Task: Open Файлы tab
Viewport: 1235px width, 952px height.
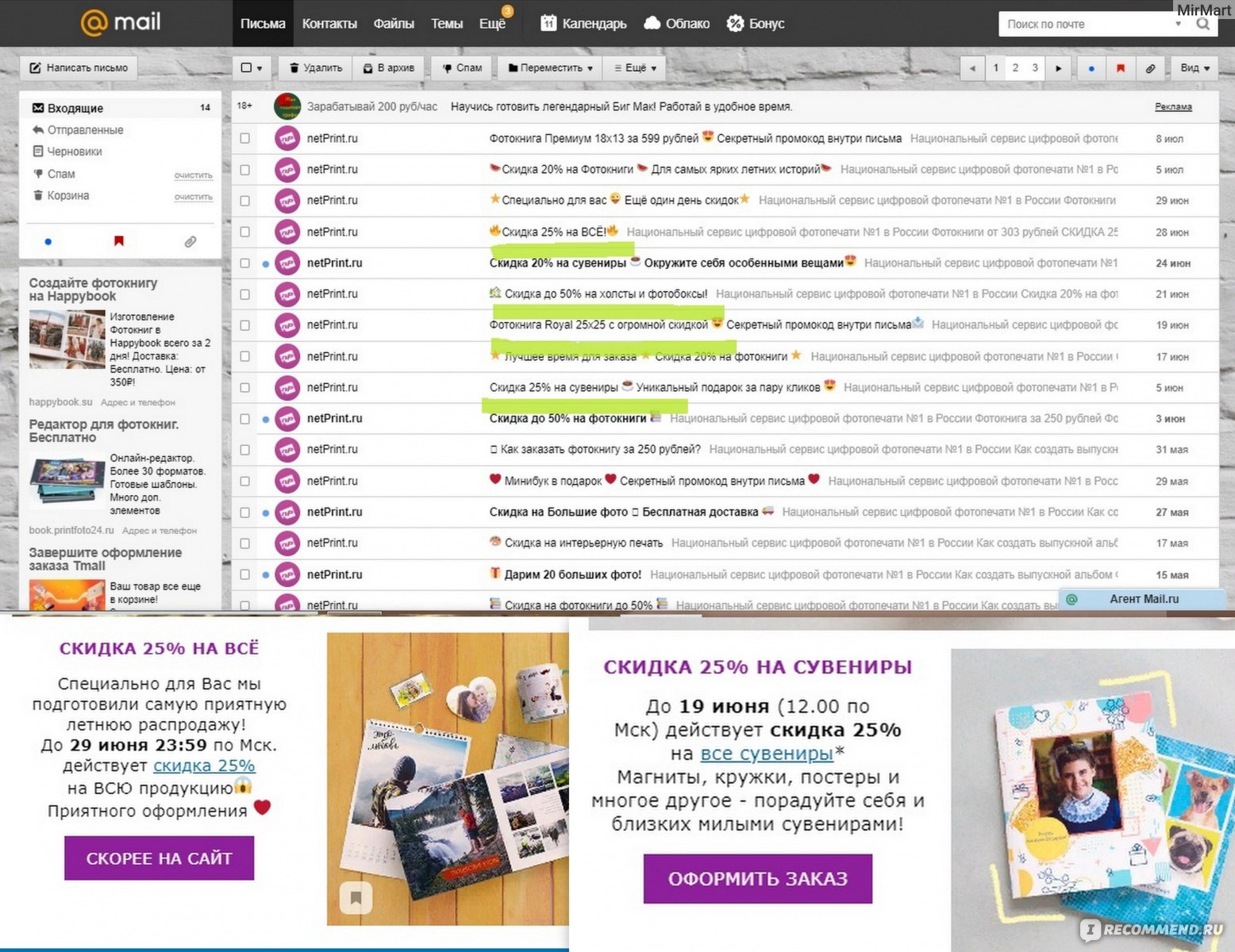Action: pyautogui.click(x=394, y=24)
